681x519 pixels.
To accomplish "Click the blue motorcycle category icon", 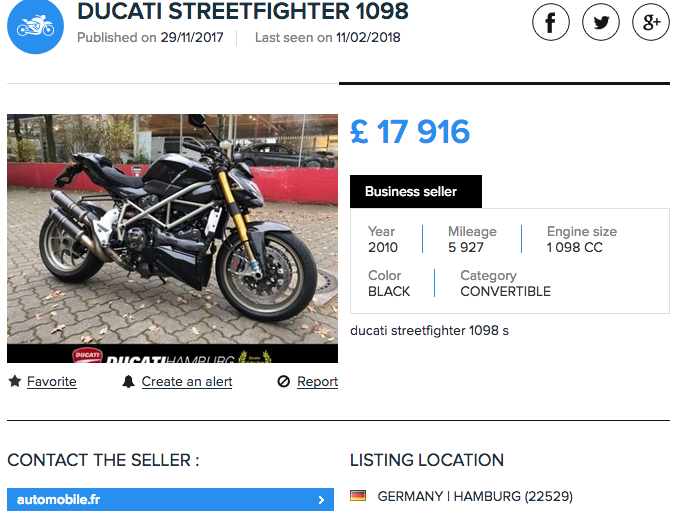I will (x=35, y=26).
